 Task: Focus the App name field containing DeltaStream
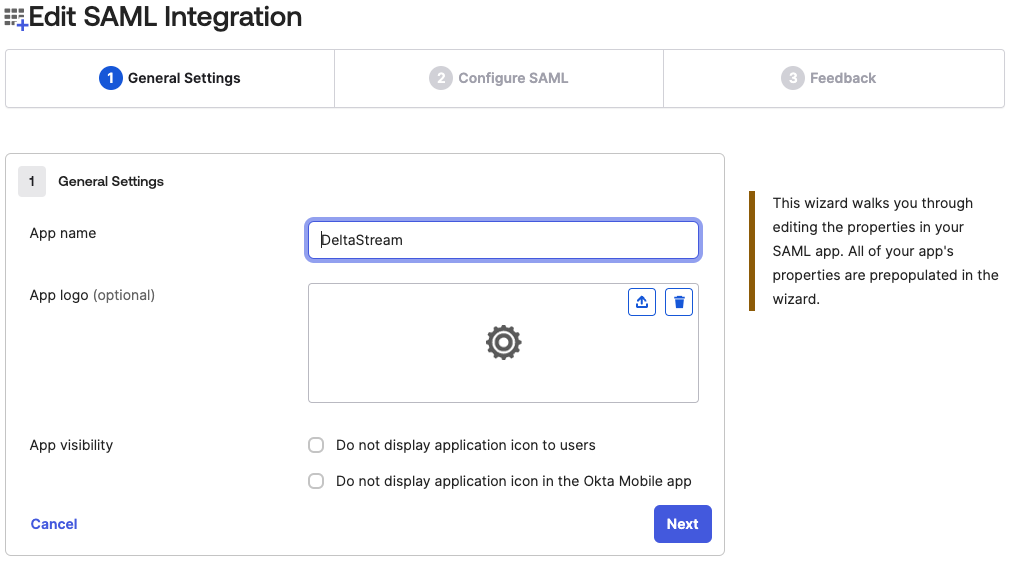click(x=503, y=240)
